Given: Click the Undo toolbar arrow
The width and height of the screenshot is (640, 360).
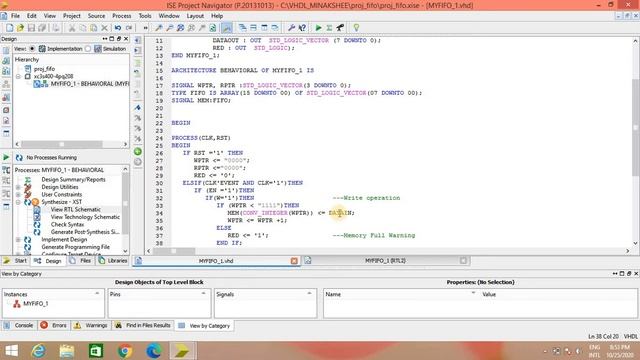Looking at the screenshot, I should [x=118, y=28].
